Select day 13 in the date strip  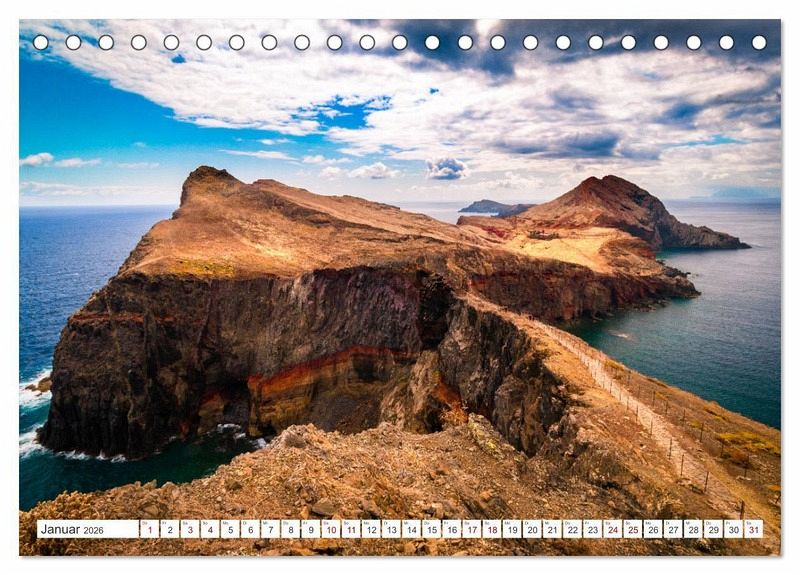[x=391, y=529]
